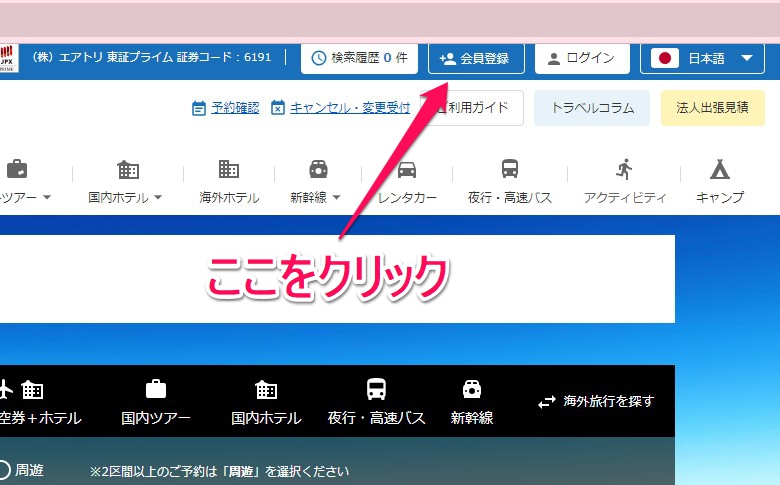
Task: Click the 法人出張見積 button
Action: pyautogui.click(x=712, y=108)
